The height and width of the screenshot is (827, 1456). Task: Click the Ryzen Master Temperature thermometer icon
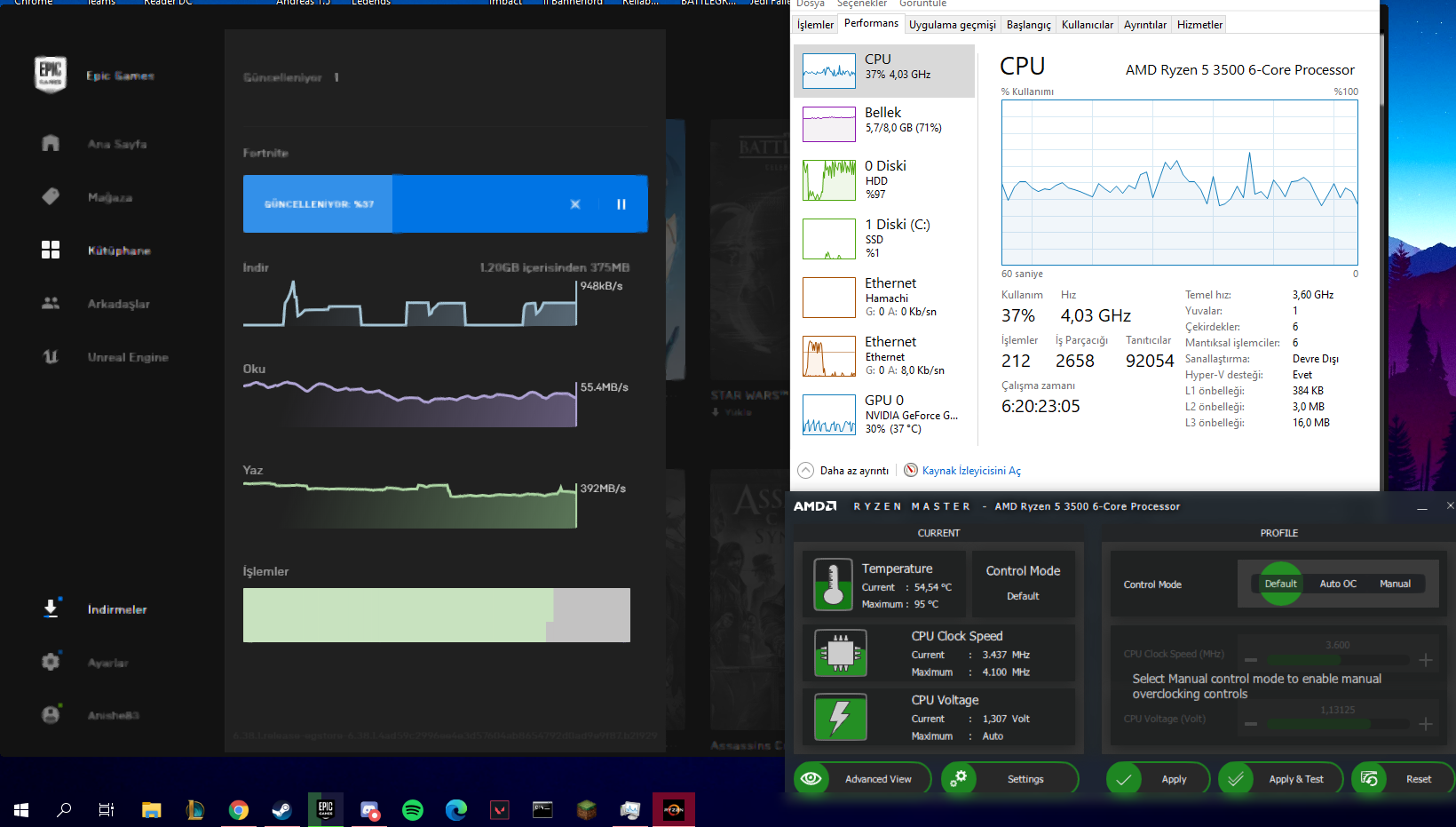pos(833,584)
